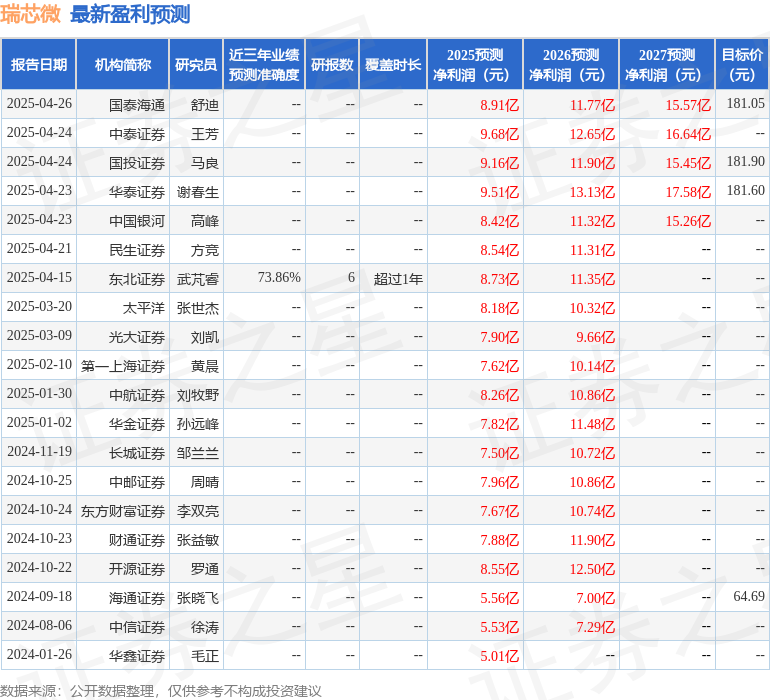Click the 17.58亿 forecast value
Screen dimensions: 770x700
688,192
